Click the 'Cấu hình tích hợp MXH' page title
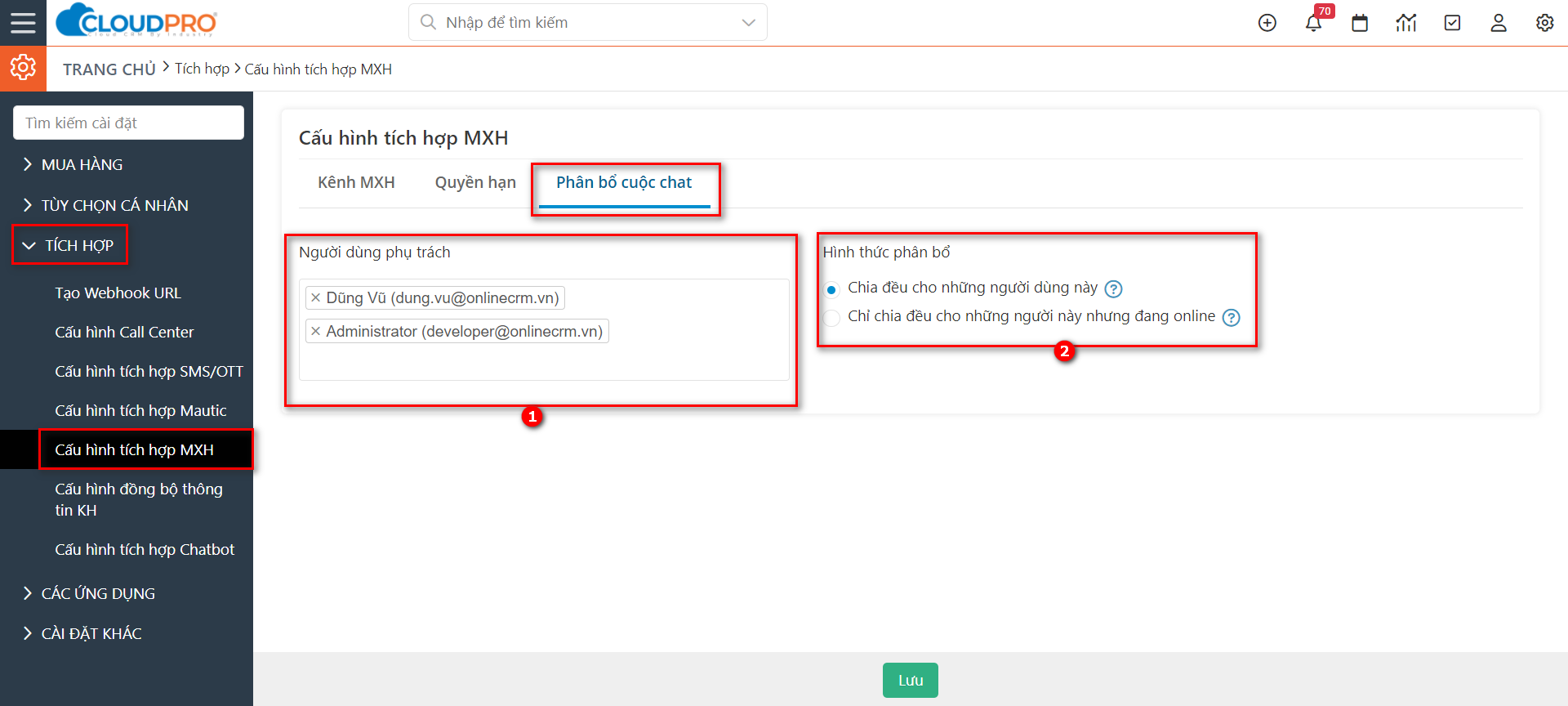1568x706 pixels. [403, 137]
